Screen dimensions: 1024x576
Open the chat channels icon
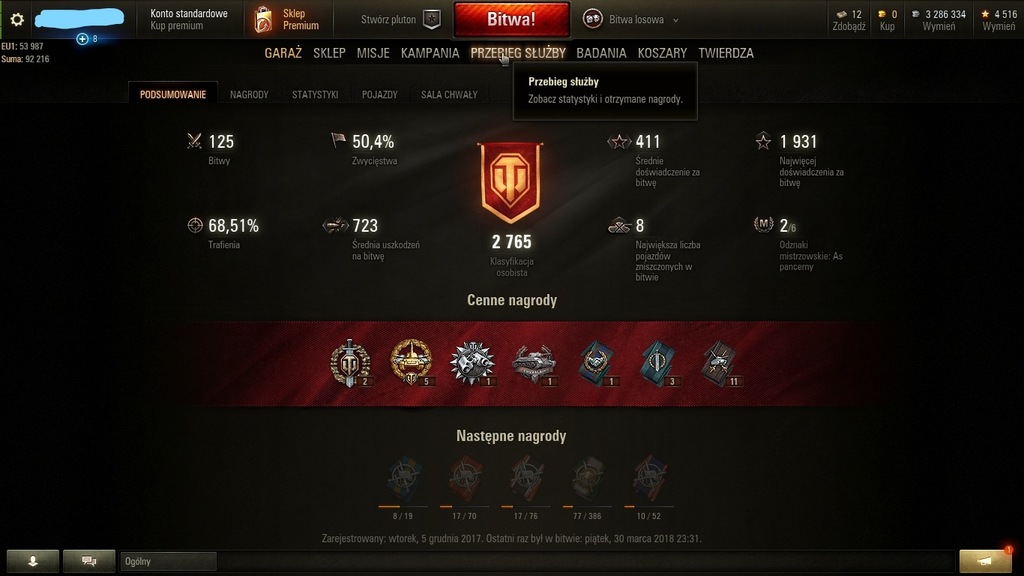pos(89,561)
